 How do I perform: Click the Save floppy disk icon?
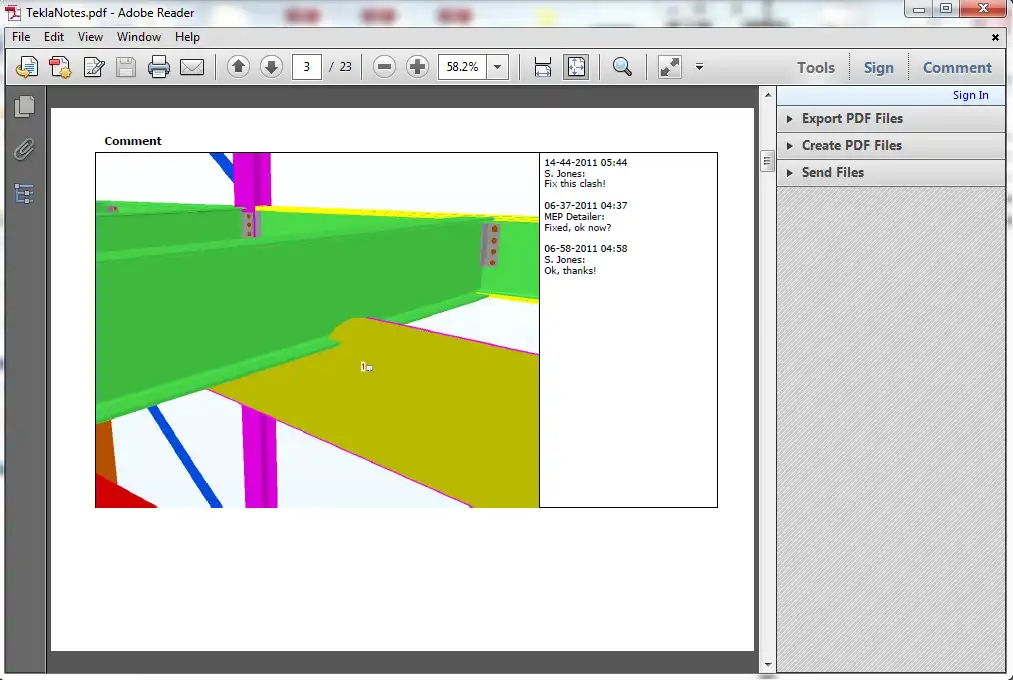click(126, 67)
